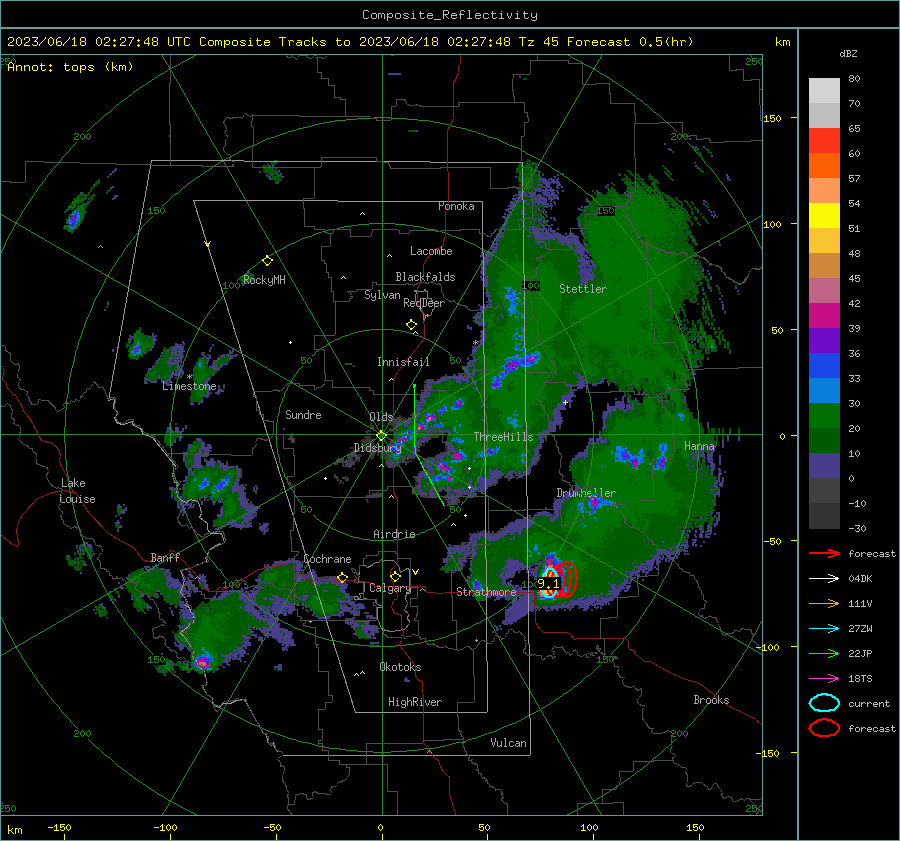
Task: Click the Okotoks town label
Action: (400, 667)
